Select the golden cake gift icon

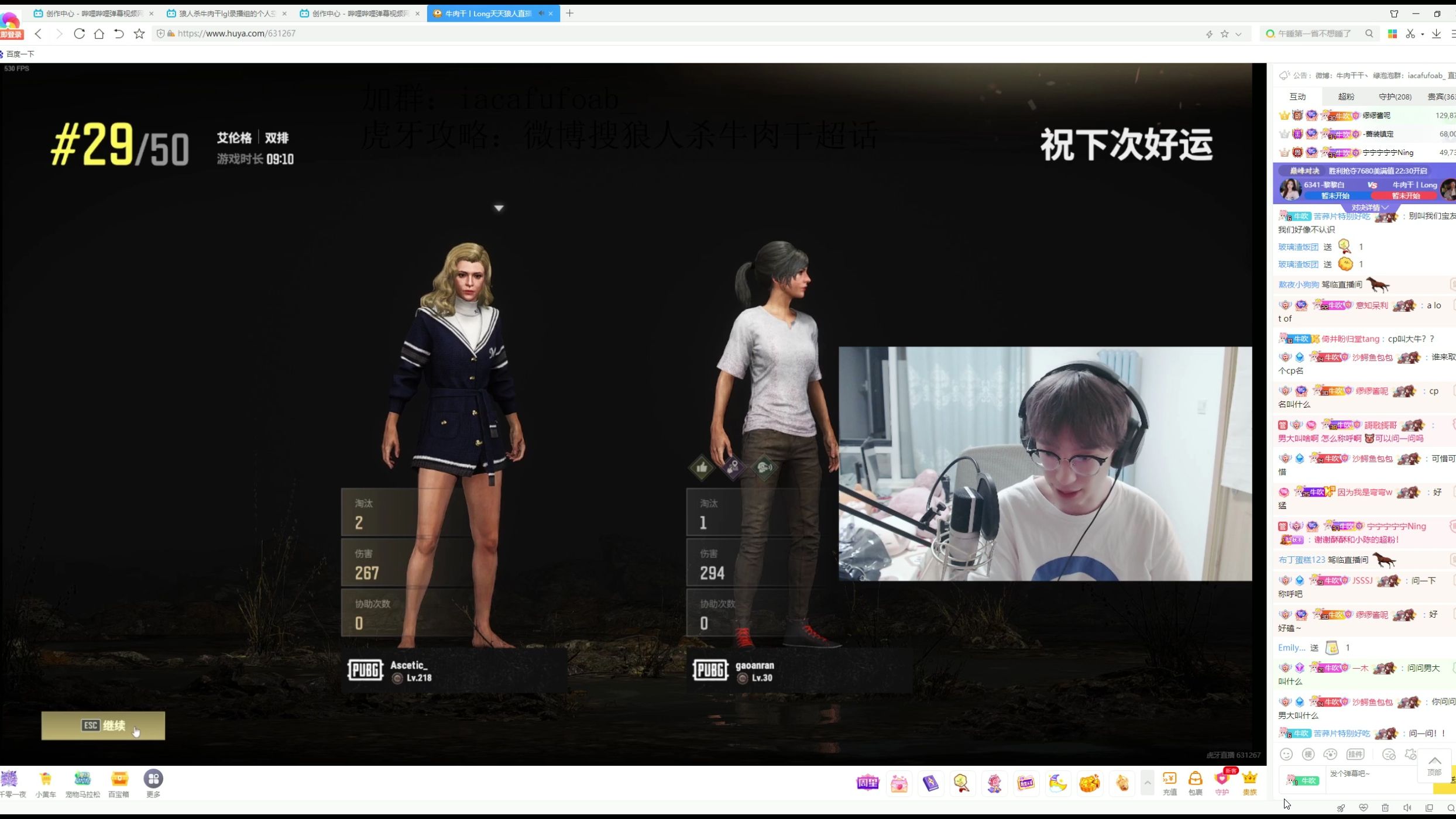tap(1089, 783)
